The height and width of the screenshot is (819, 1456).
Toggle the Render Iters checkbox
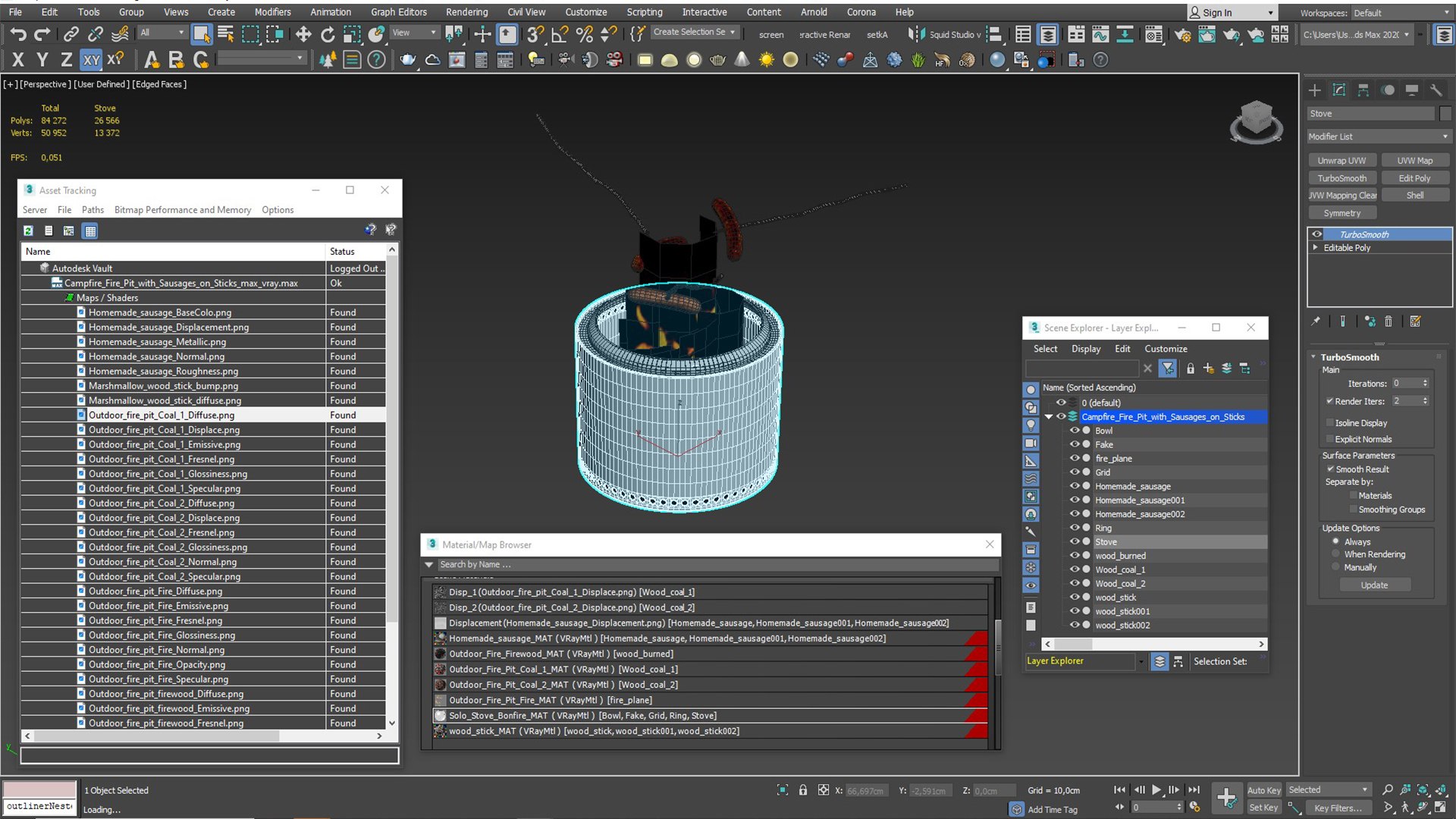[1329, 400]
